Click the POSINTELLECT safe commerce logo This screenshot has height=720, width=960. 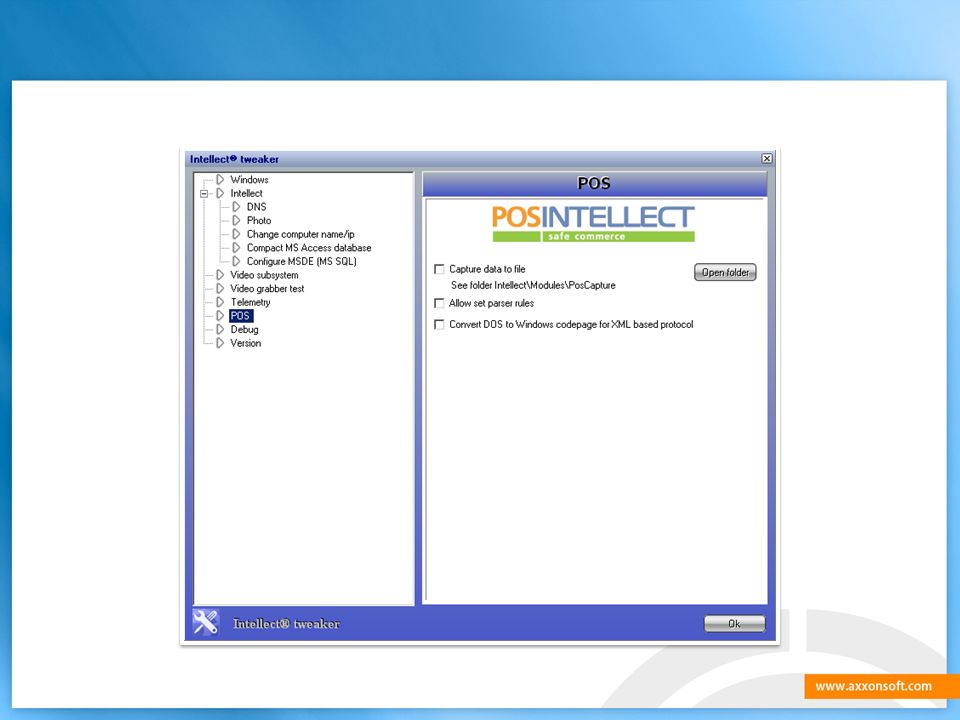[593, 223]
